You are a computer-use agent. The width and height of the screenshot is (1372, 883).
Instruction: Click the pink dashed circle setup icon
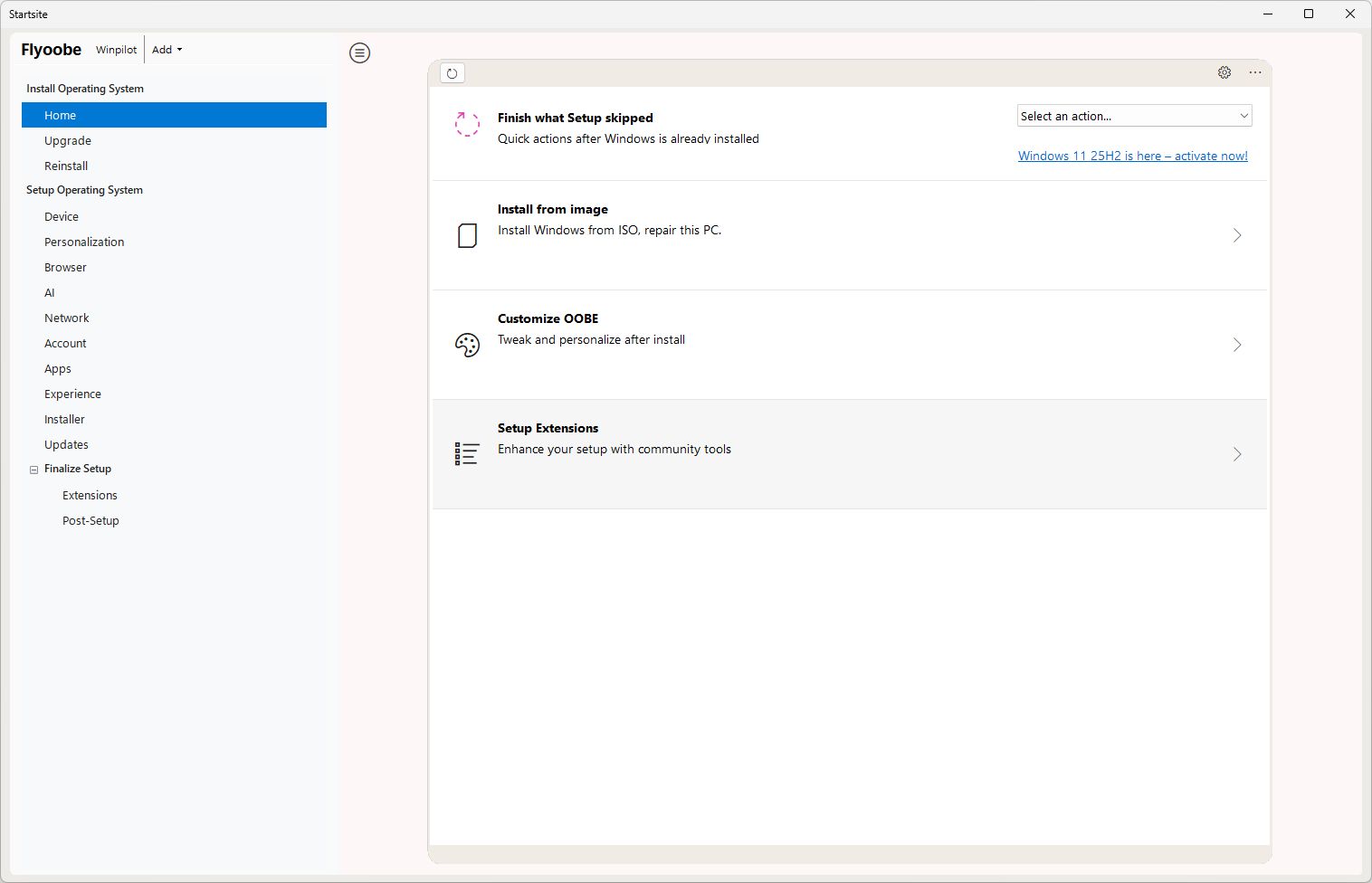click(x=467, y=125)
